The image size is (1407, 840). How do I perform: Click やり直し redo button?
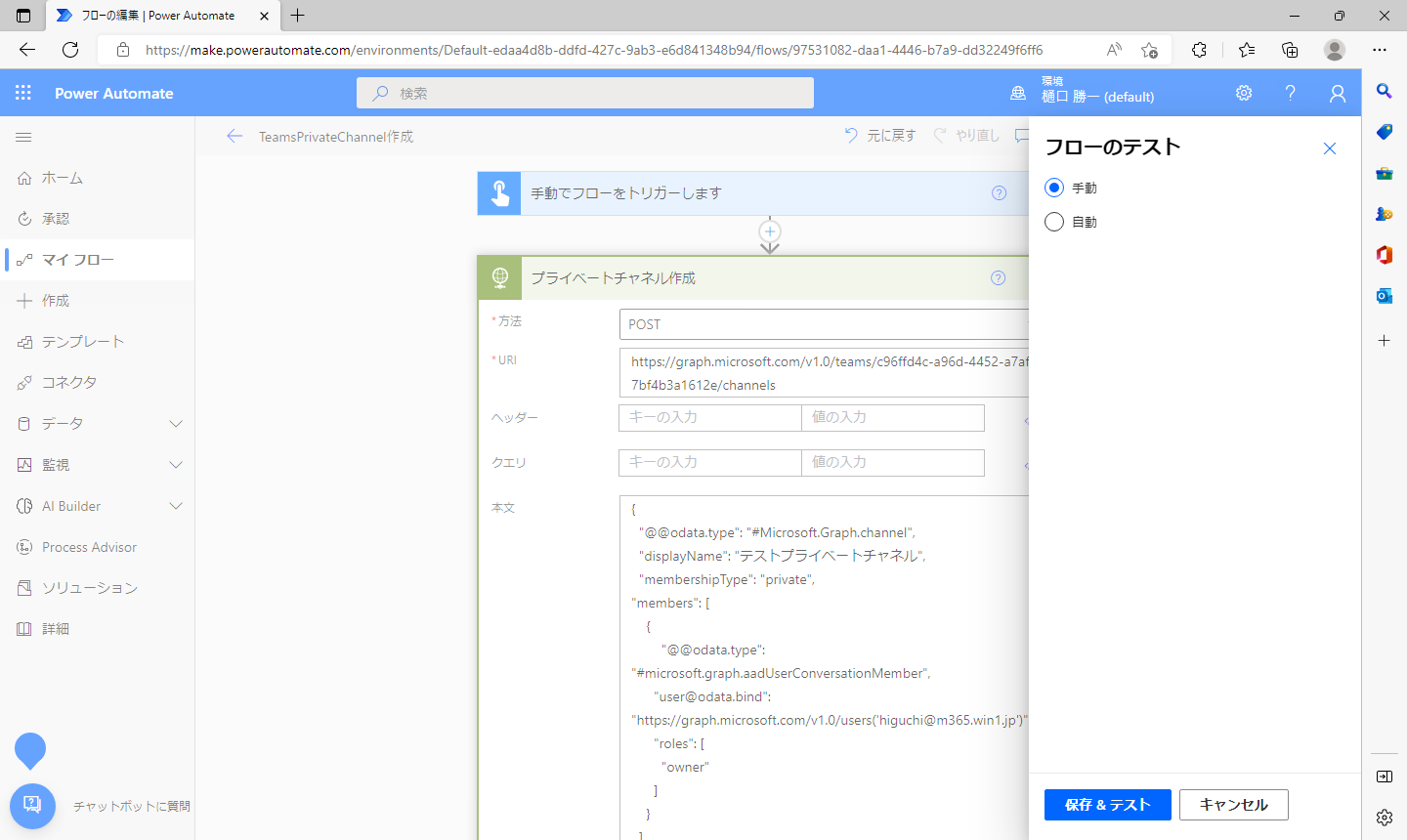(x=966, y=136)
